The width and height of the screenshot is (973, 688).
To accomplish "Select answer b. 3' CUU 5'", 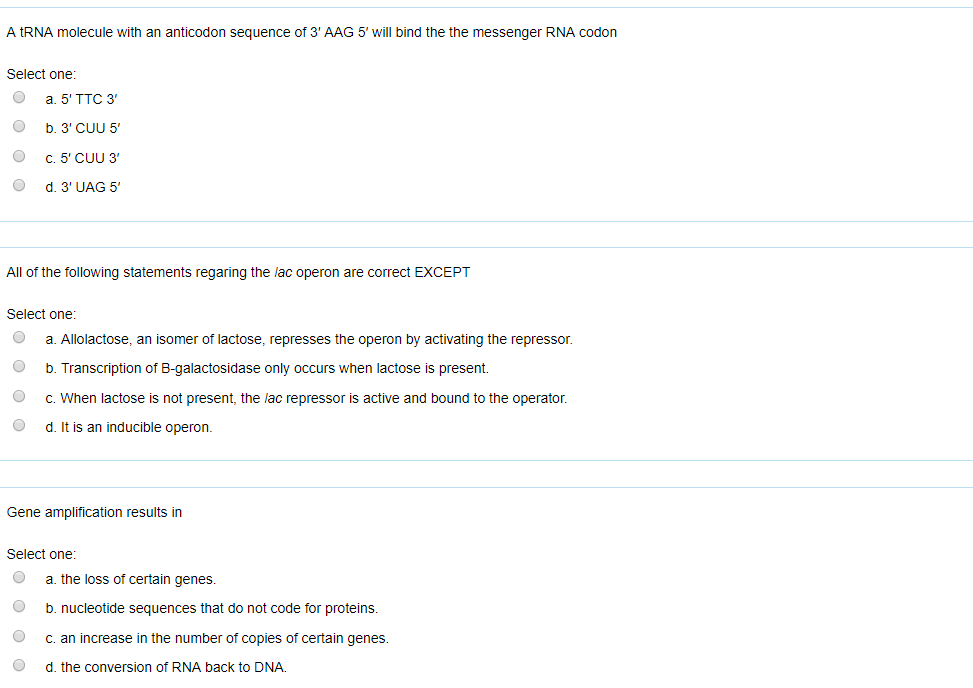I will coord(18,125).
